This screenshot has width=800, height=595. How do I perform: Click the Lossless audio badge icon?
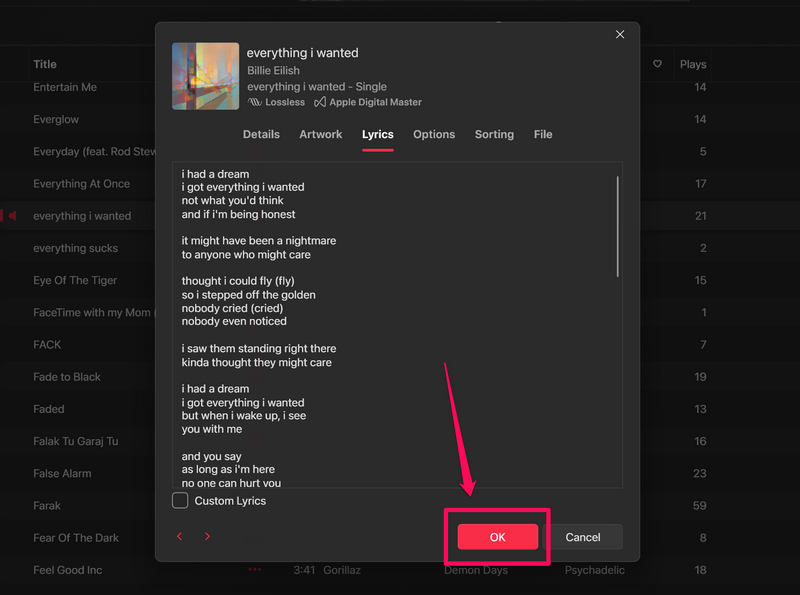click(255, 102)
